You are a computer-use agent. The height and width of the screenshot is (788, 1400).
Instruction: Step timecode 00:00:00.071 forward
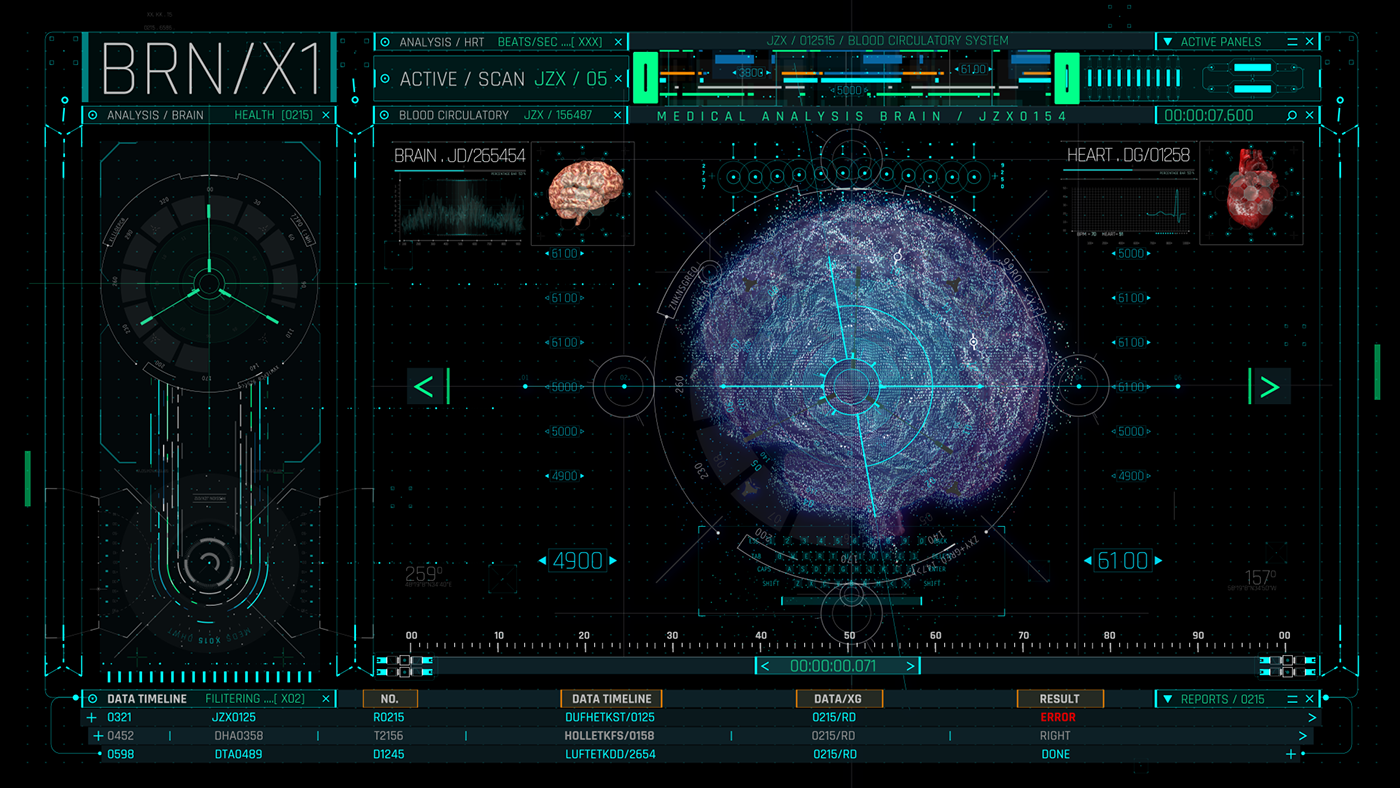tap(910, 666)
